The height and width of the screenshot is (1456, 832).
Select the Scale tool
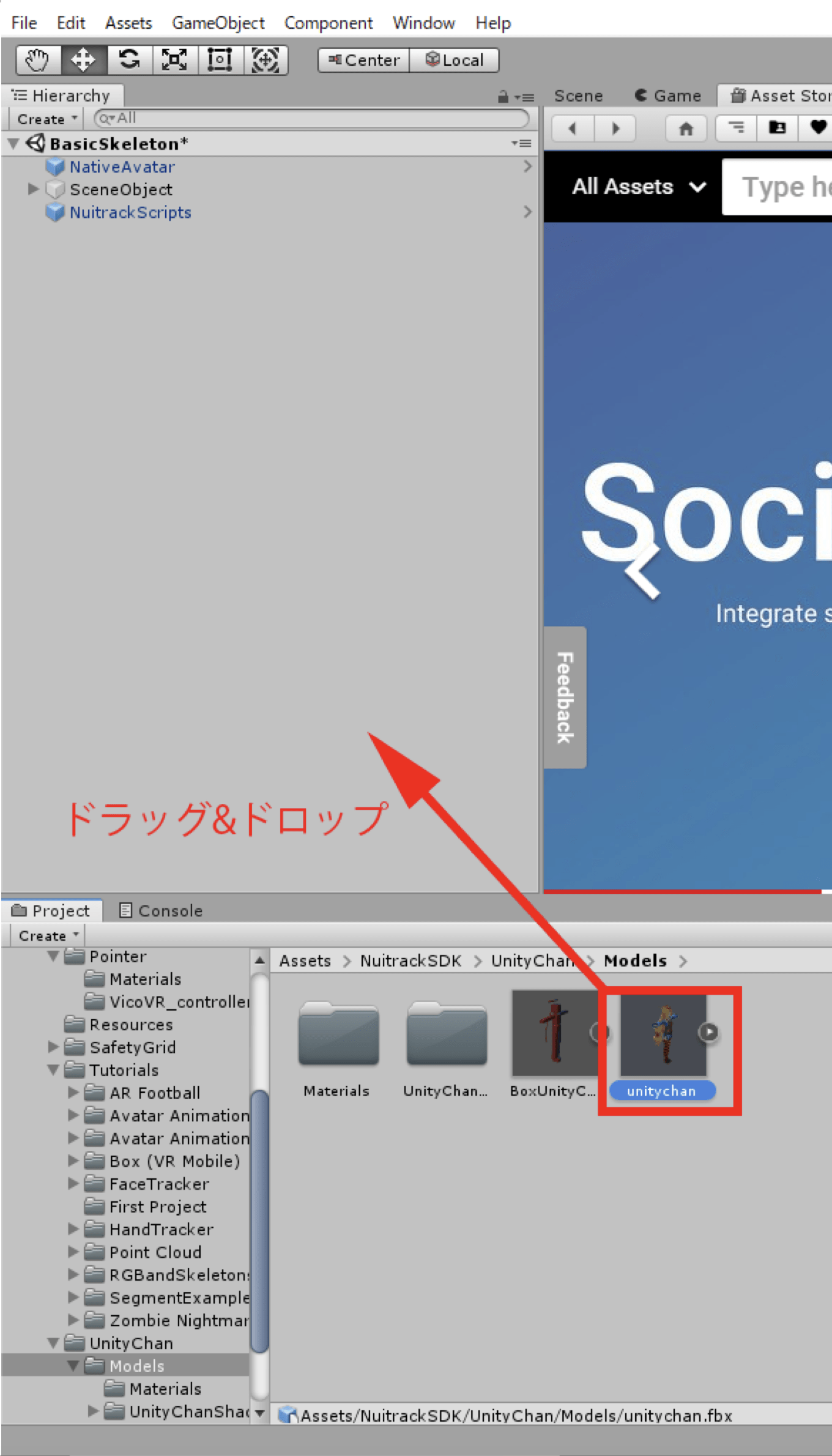[x=175, y=60]
